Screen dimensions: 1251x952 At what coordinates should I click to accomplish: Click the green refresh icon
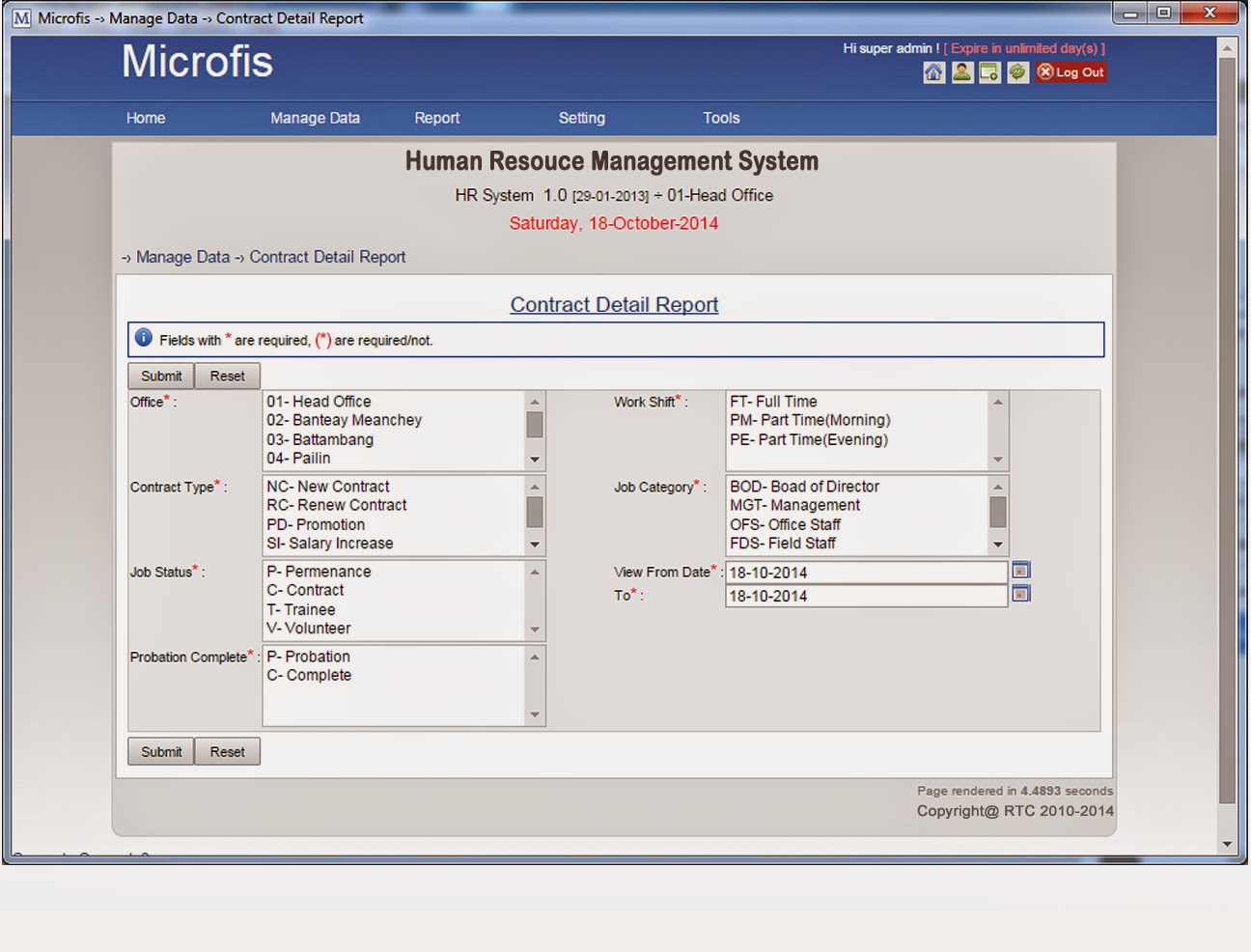coord(1016,71)
